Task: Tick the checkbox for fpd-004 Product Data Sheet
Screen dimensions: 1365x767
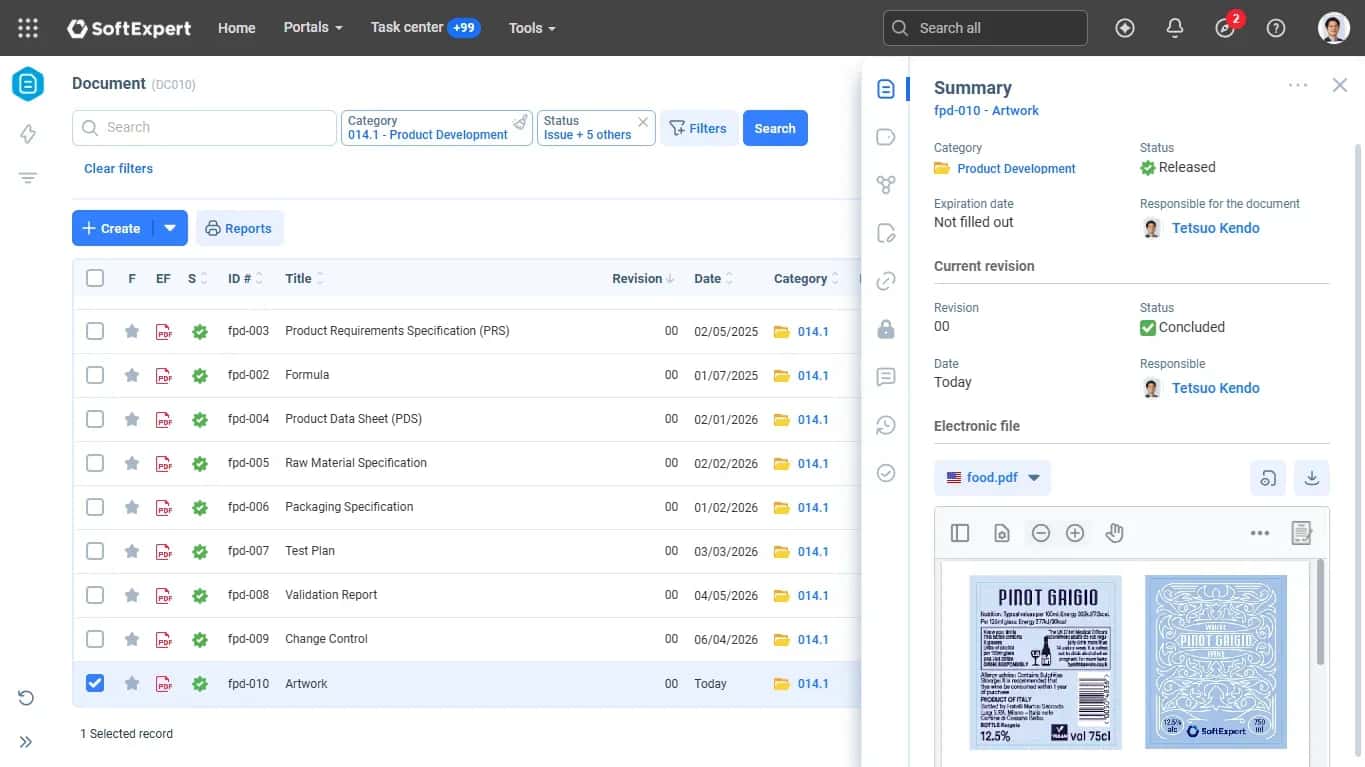Action: tap(95, 419)
